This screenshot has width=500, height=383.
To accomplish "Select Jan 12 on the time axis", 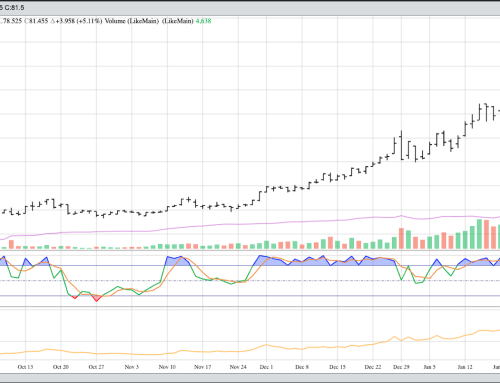I will 465,367.
